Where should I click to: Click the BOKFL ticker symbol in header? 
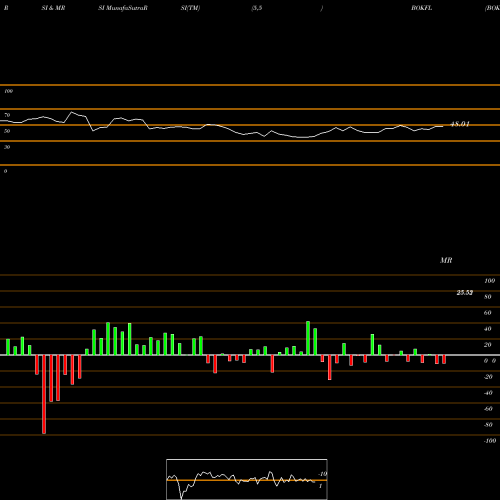(x=422, y=8)
